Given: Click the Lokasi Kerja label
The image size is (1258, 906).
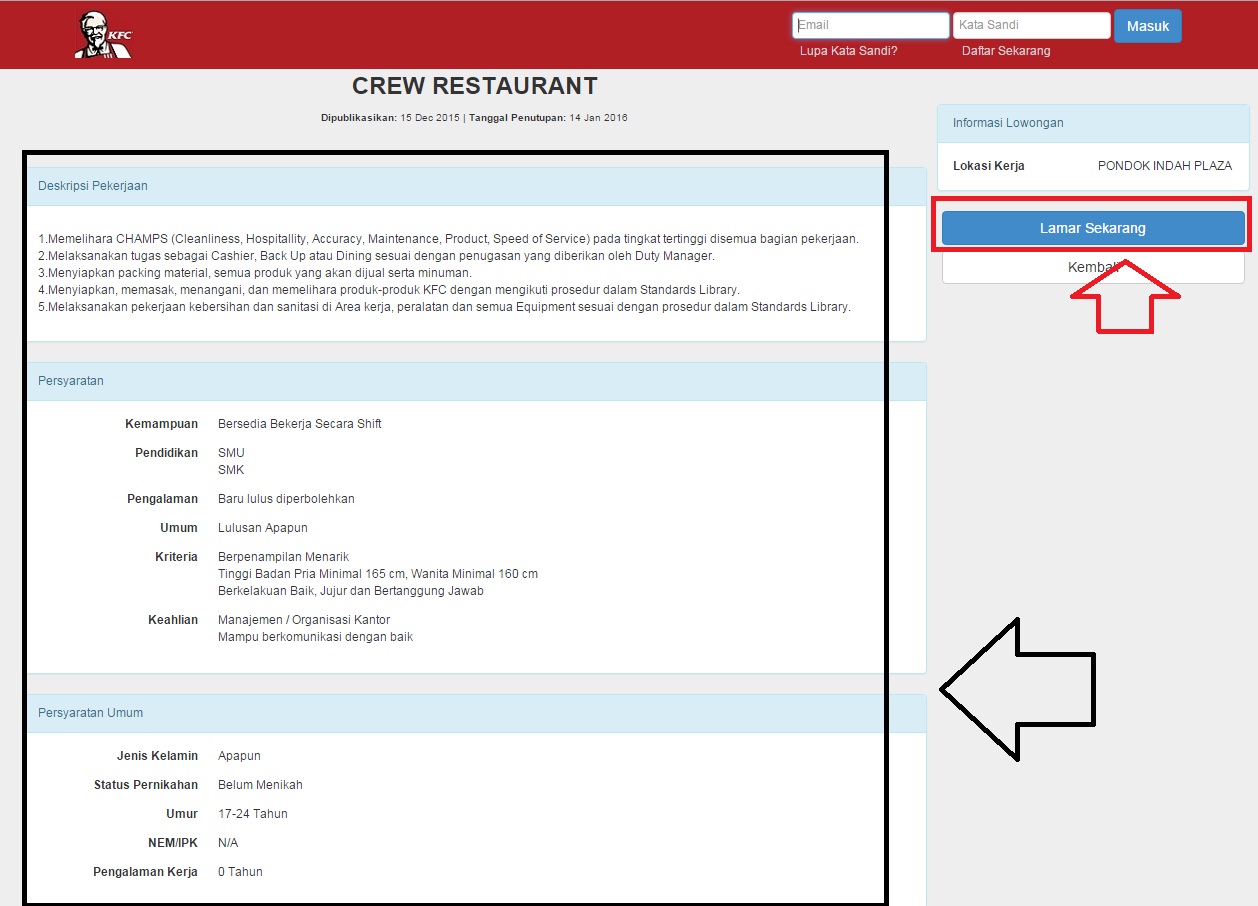Looking at the screenshot, I should [989, 166].
